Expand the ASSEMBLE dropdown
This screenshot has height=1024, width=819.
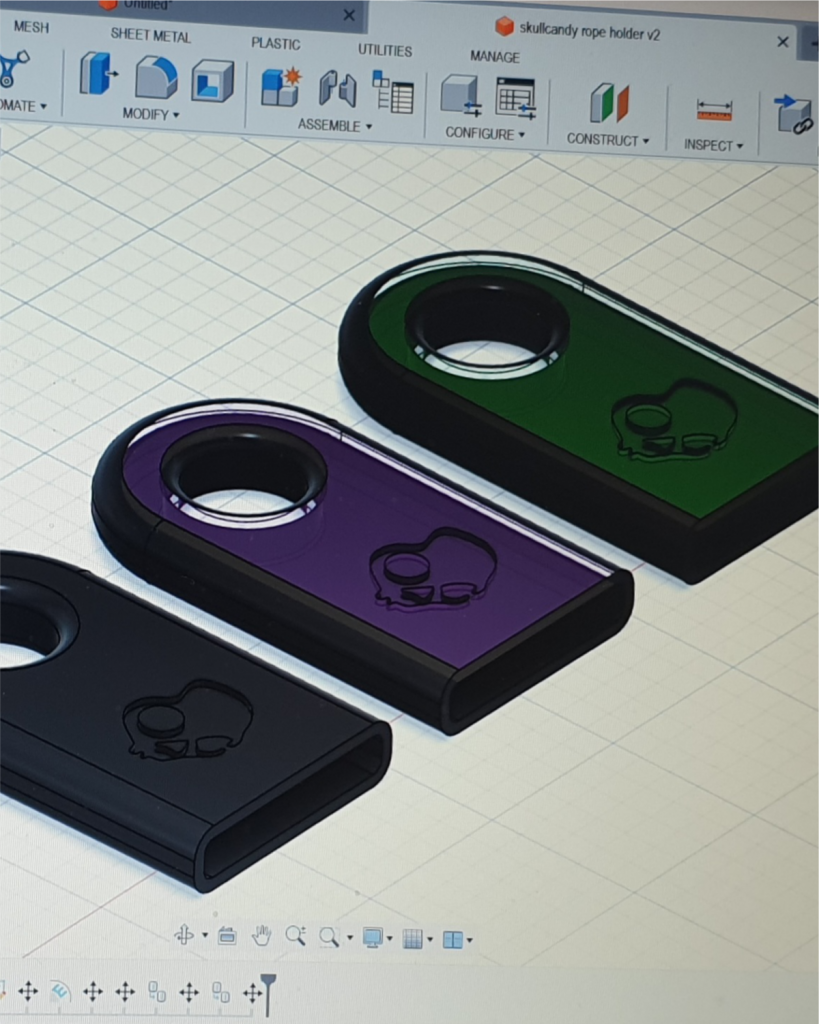(335, 125)
